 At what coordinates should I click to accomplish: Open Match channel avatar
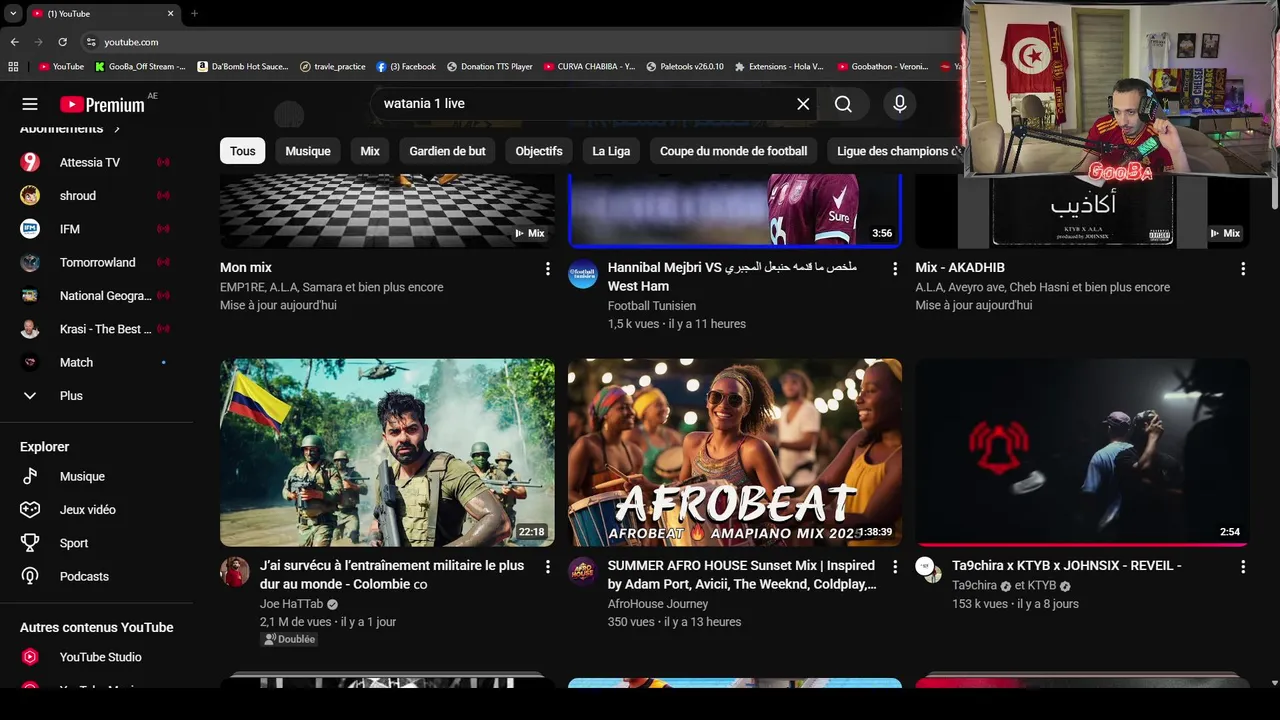click(x=30, y=362)
